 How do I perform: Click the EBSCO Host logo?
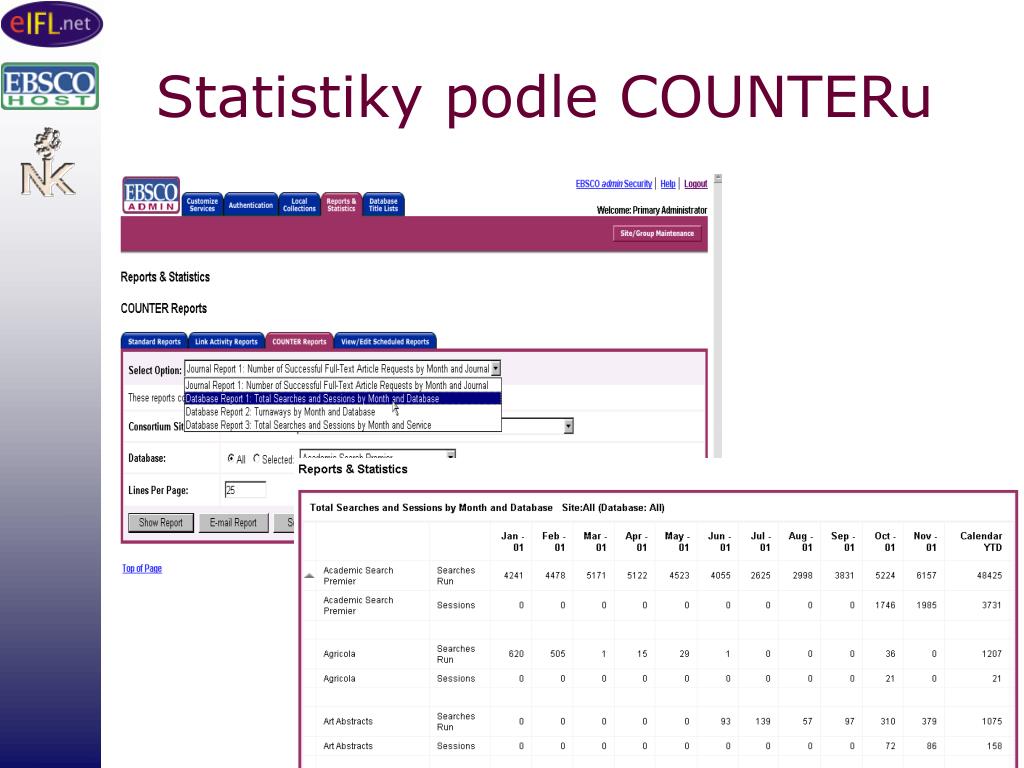pos(50,86)
